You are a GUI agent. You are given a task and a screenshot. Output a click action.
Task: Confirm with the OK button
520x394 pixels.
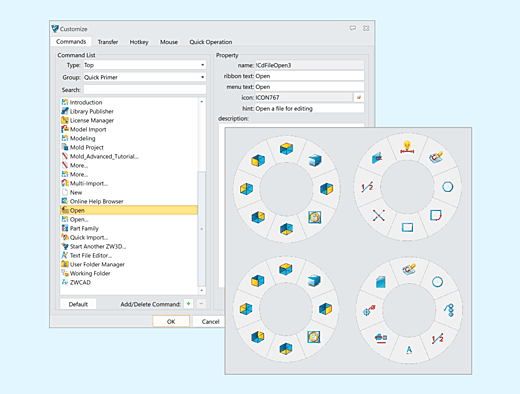(171, 321)
